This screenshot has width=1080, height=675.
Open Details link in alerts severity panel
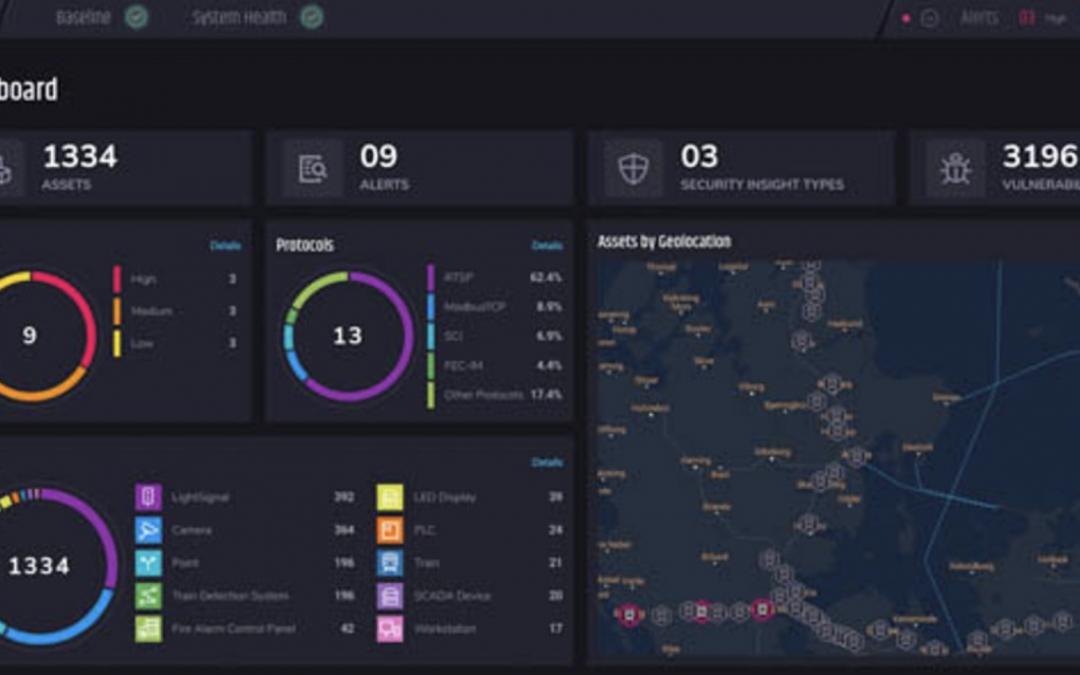(x=225, y=246)
